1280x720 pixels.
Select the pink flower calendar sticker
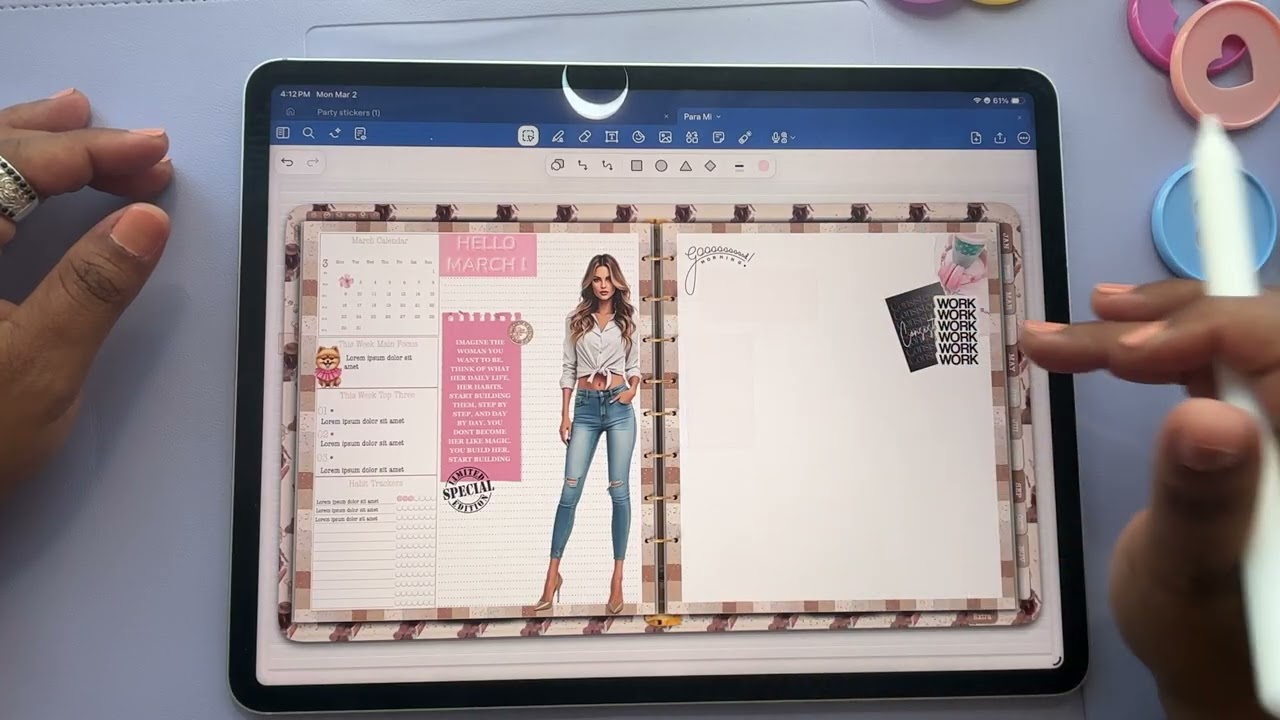click(346, 282)
